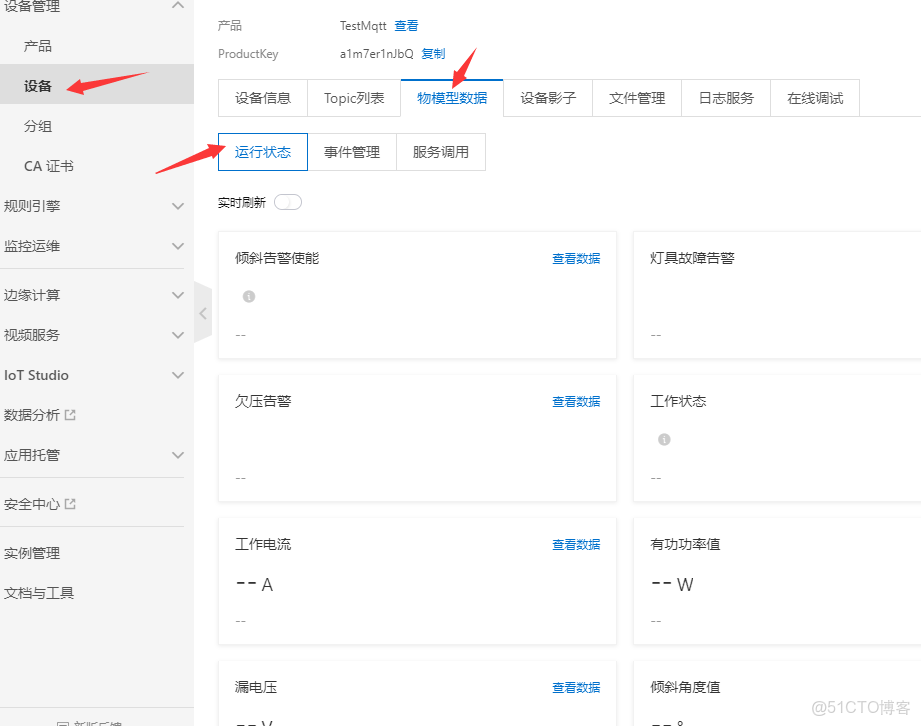This screenshot has width=921, height=726.
Task: Open the 设备影子 tab
Action: pos(548,98)
